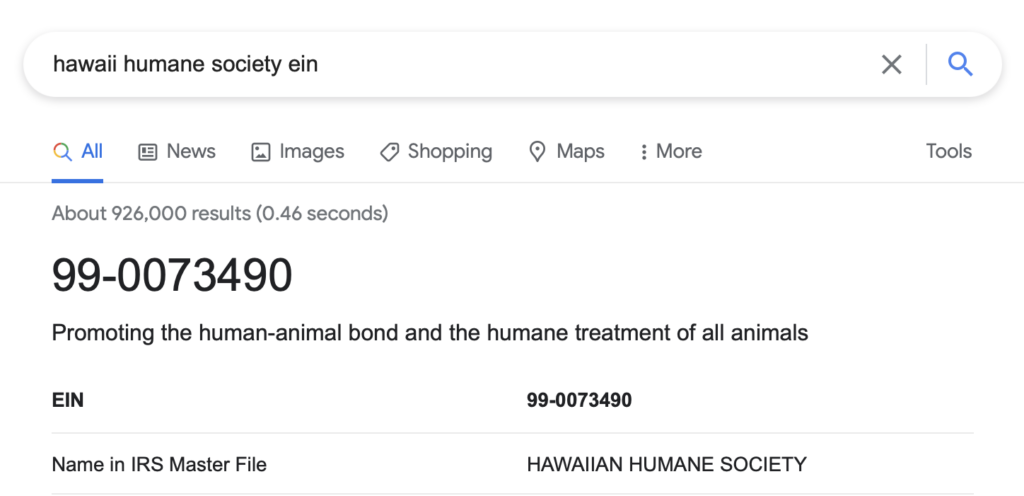Click the blue magnifying glass search icon
This screenshot has height=496, width=1024.
coord(960,65)
